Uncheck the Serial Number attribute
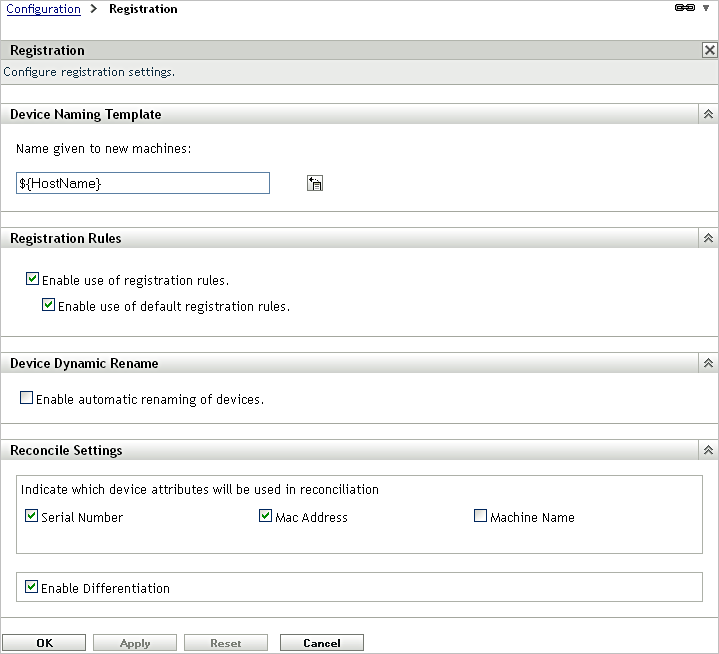This screenshot has height=654, width=719. pyautogui.click(x=32, y=517)
